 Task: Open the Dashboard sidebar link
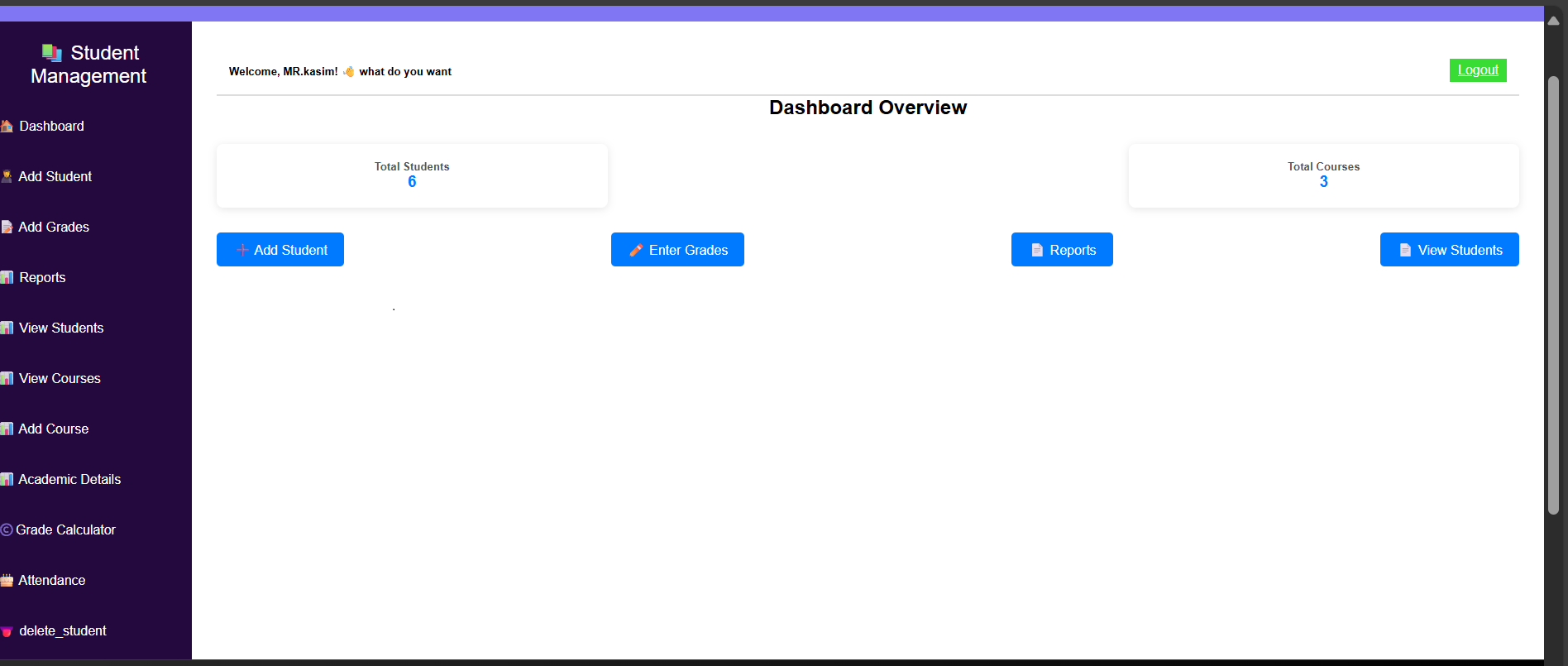[51, 126]
